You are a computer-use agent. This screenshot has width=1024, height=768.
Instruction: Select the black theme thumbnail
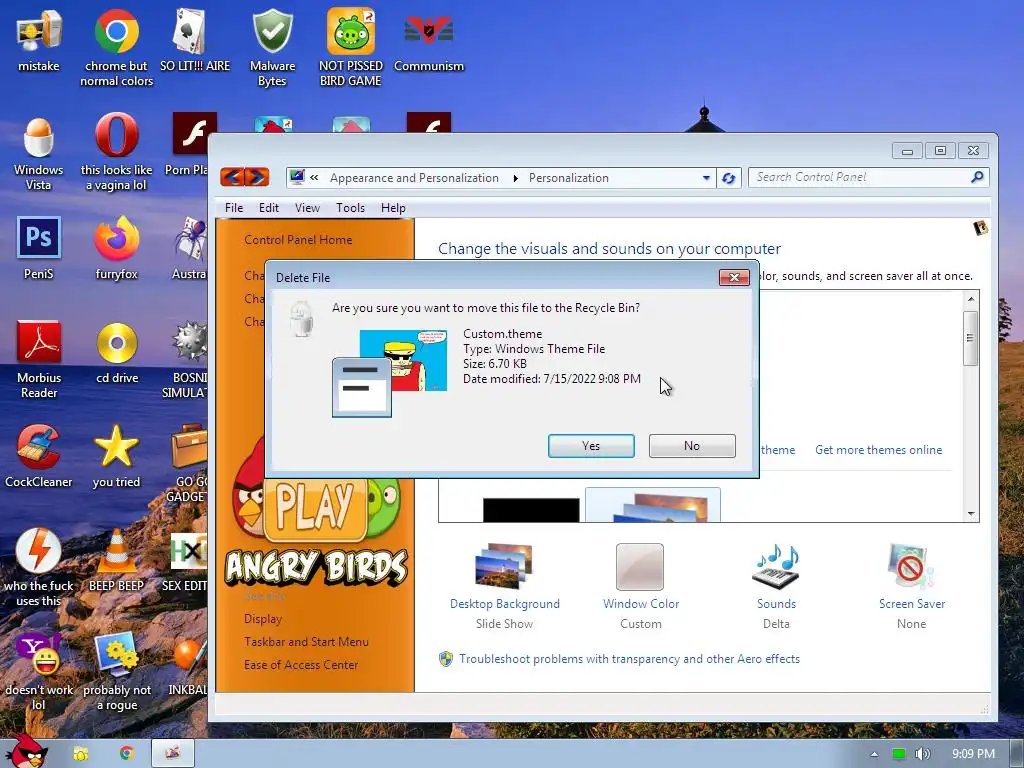point(531,509)
